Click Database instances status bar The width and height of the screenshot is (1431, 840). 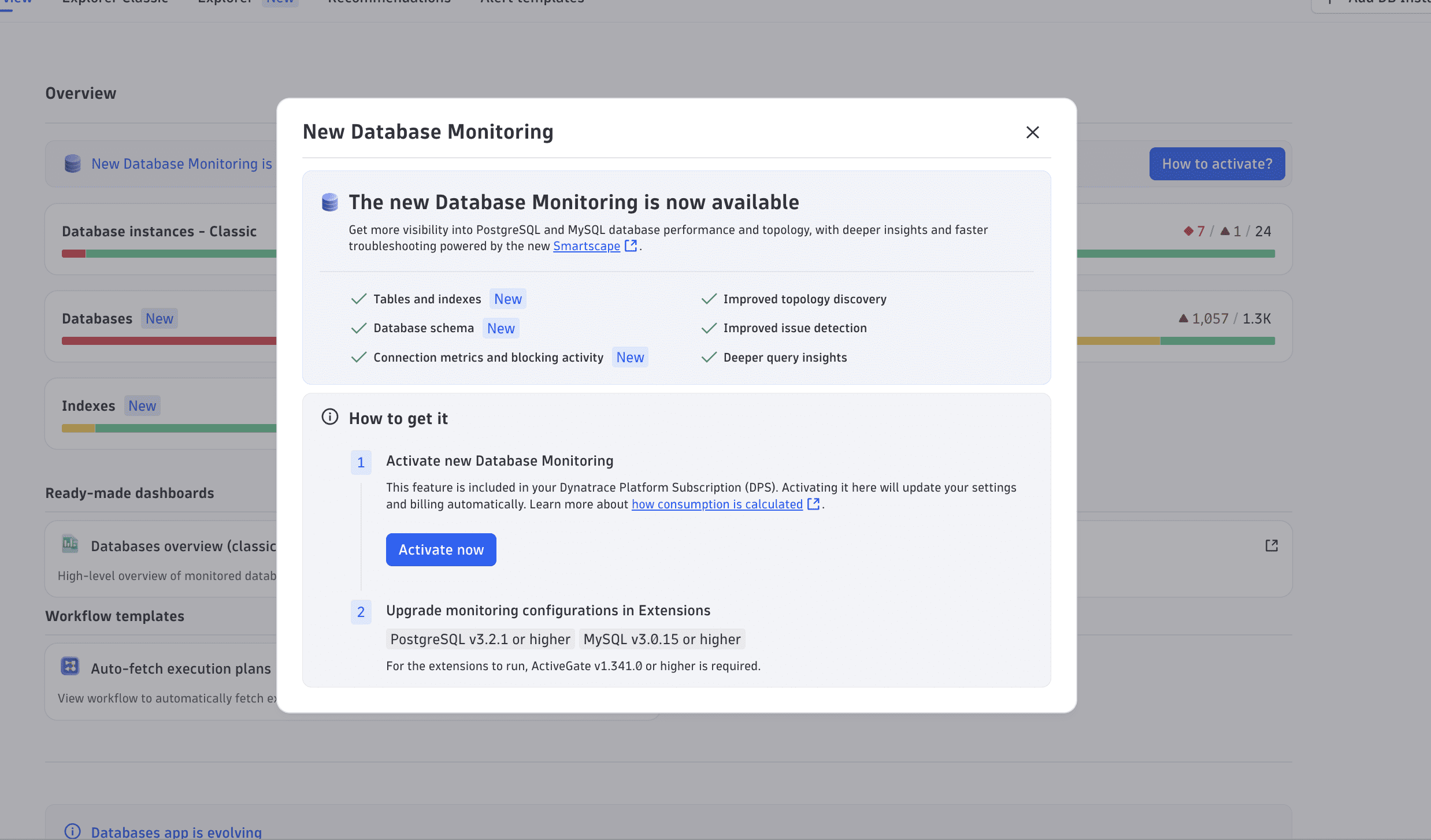pyautogui.click(x=169, y=254)
